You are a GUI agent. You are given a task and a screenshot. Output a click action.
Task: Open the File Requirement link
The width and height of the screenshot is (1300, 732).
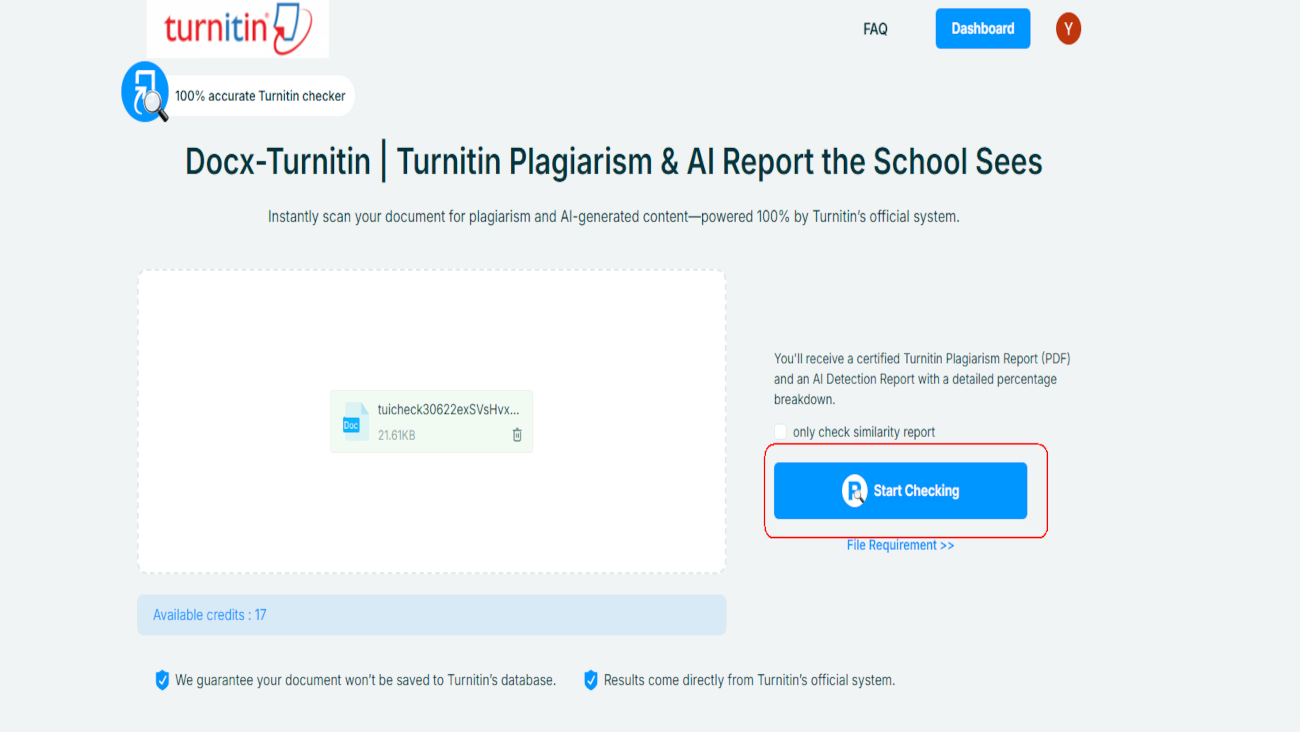[900, 545]
